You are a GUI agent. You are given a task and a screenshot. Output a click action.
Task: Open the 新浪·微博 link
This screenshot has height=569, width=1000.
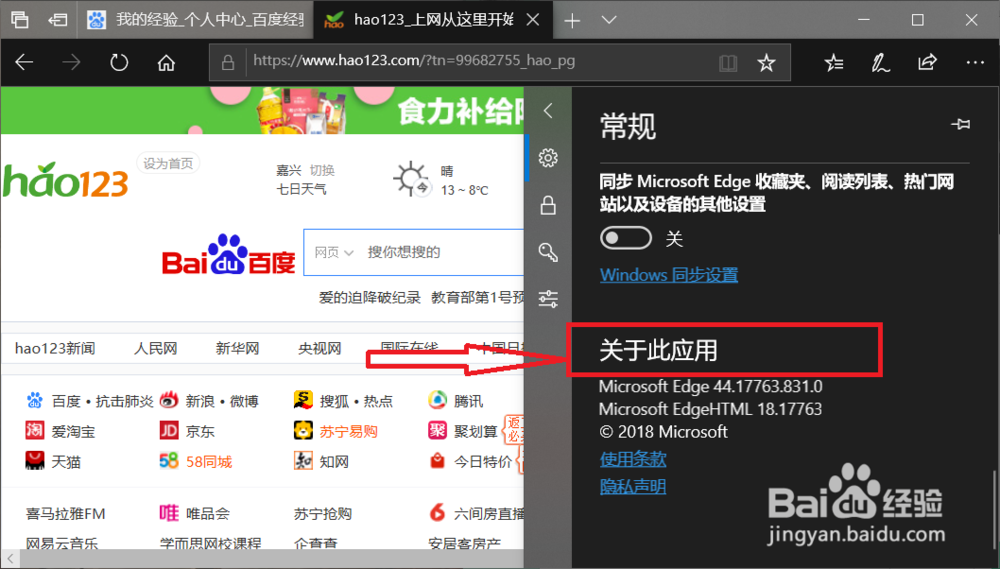click(222, 401)
